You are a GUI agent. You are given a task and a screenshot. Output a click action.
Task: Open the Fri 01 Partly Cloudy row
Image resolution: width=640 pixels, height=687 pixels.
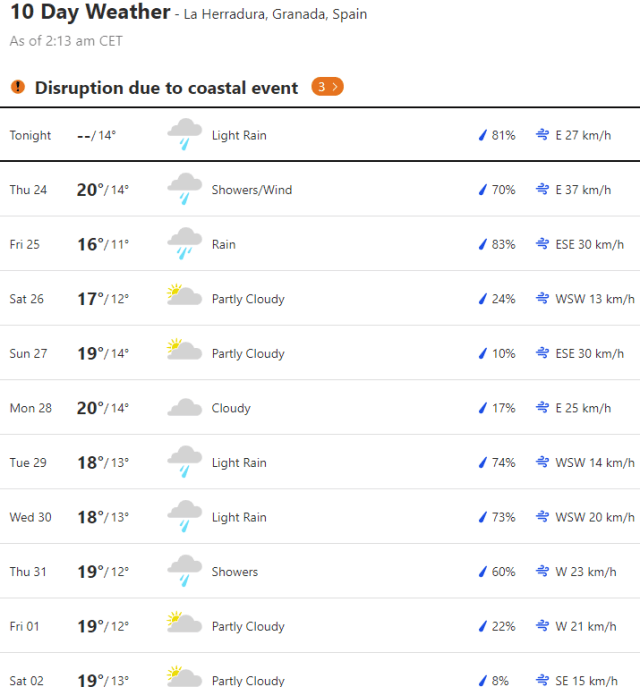point(320,626)
